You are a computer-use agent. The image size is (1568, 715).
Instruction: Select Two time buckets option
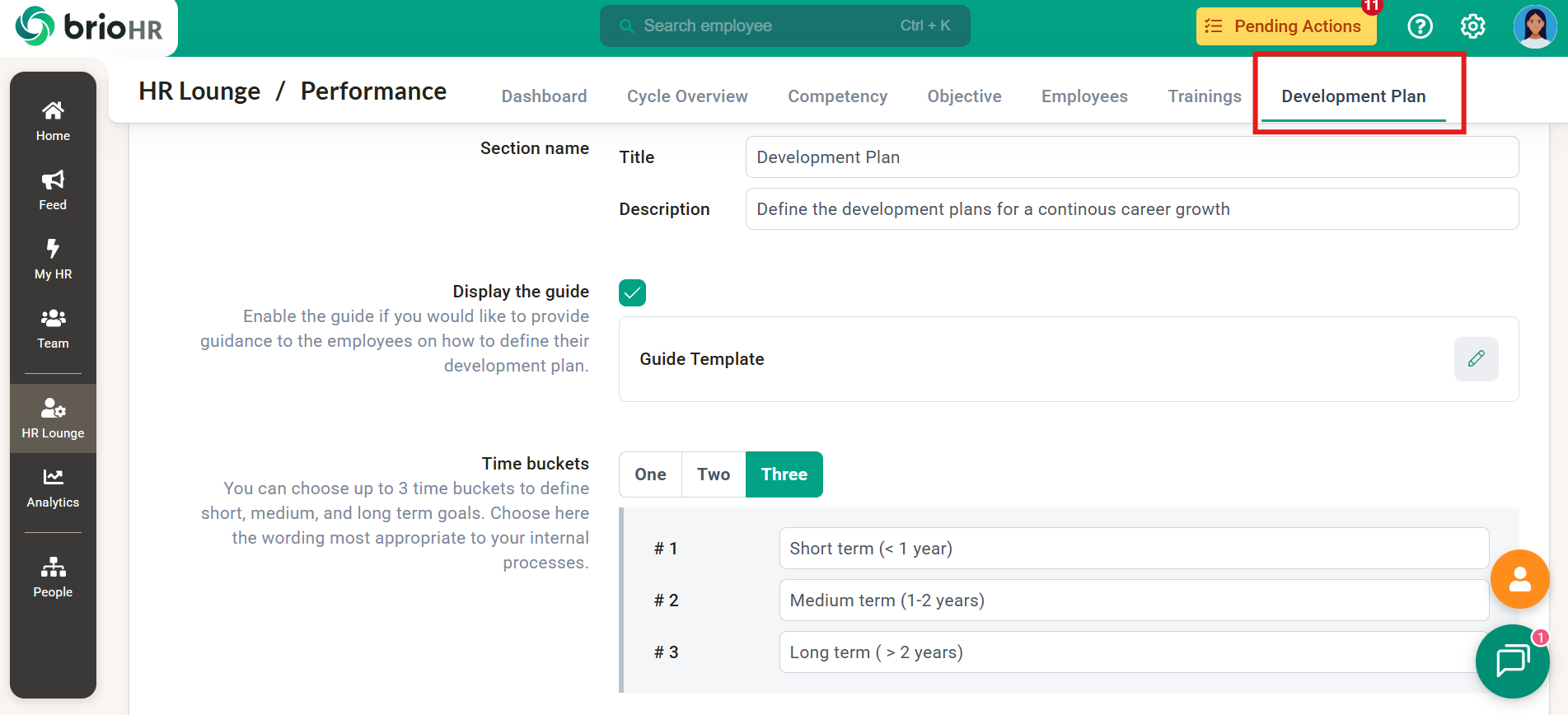click(x=714, y=474)
